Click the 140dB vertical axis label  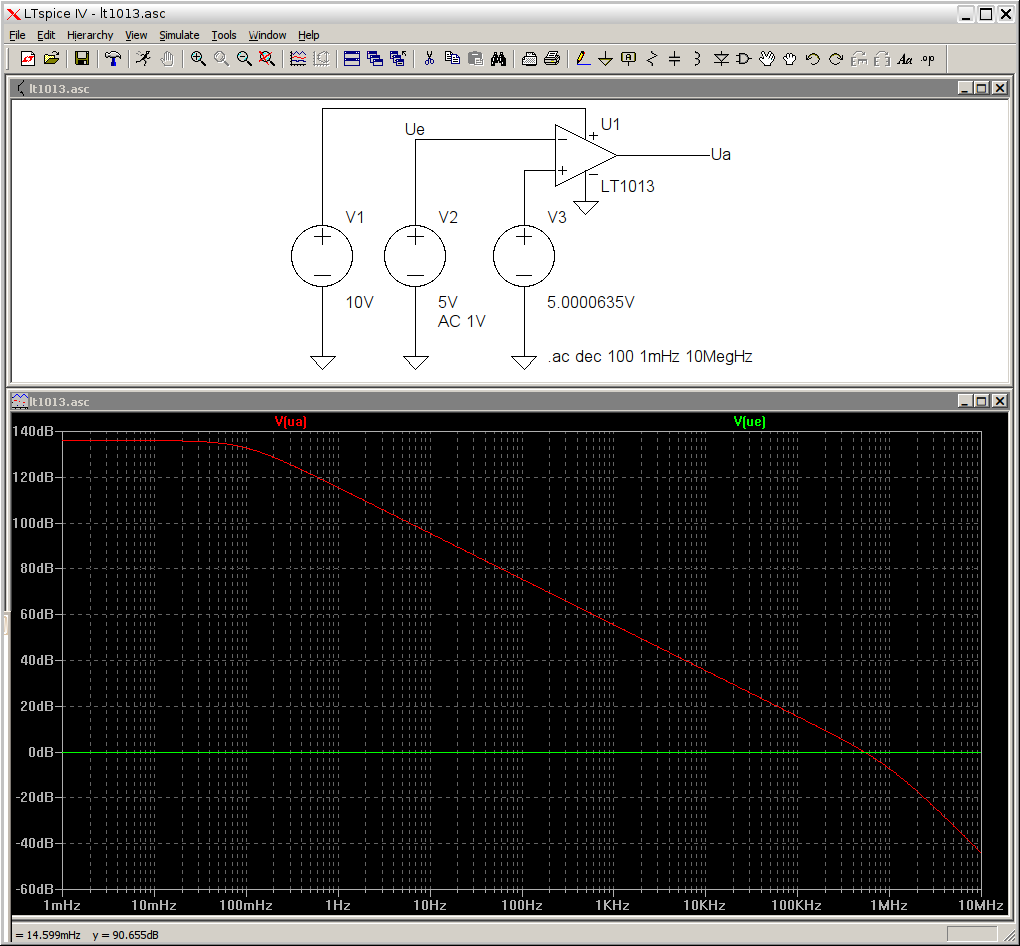click(33, 431)
